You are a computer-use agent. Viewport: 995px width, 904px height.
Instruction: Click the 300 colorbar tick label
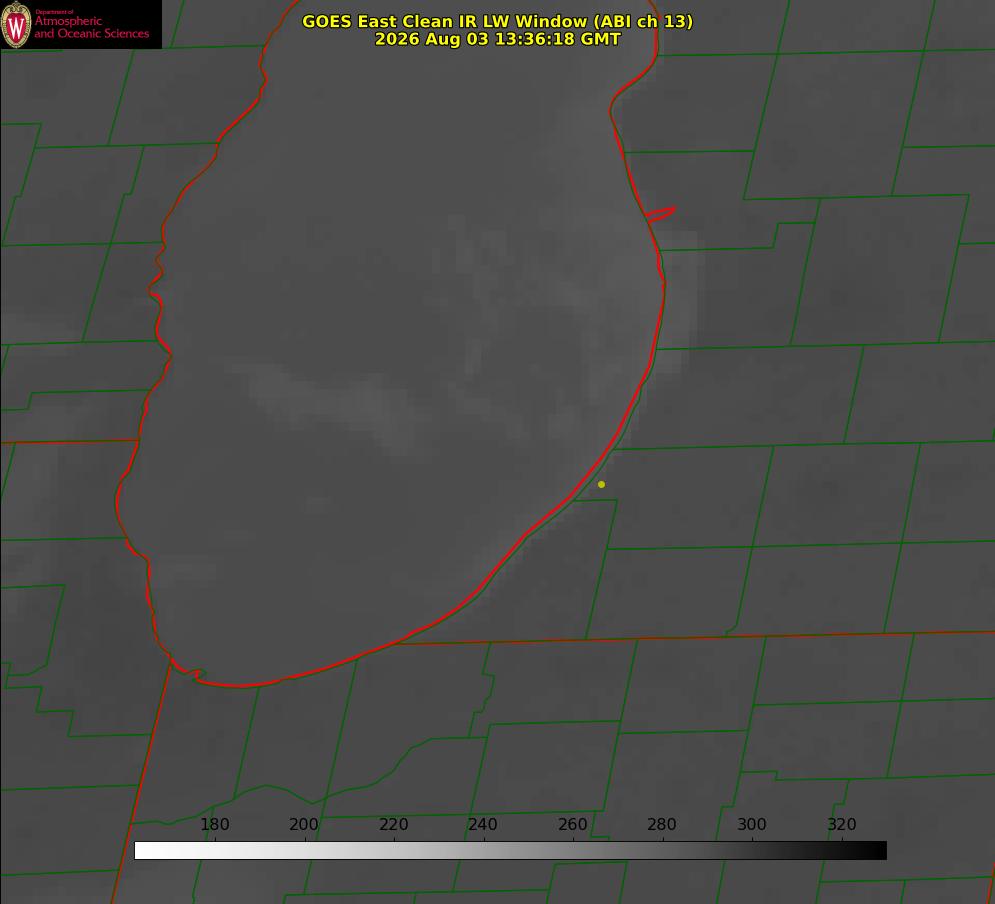(x=752, y=824)
